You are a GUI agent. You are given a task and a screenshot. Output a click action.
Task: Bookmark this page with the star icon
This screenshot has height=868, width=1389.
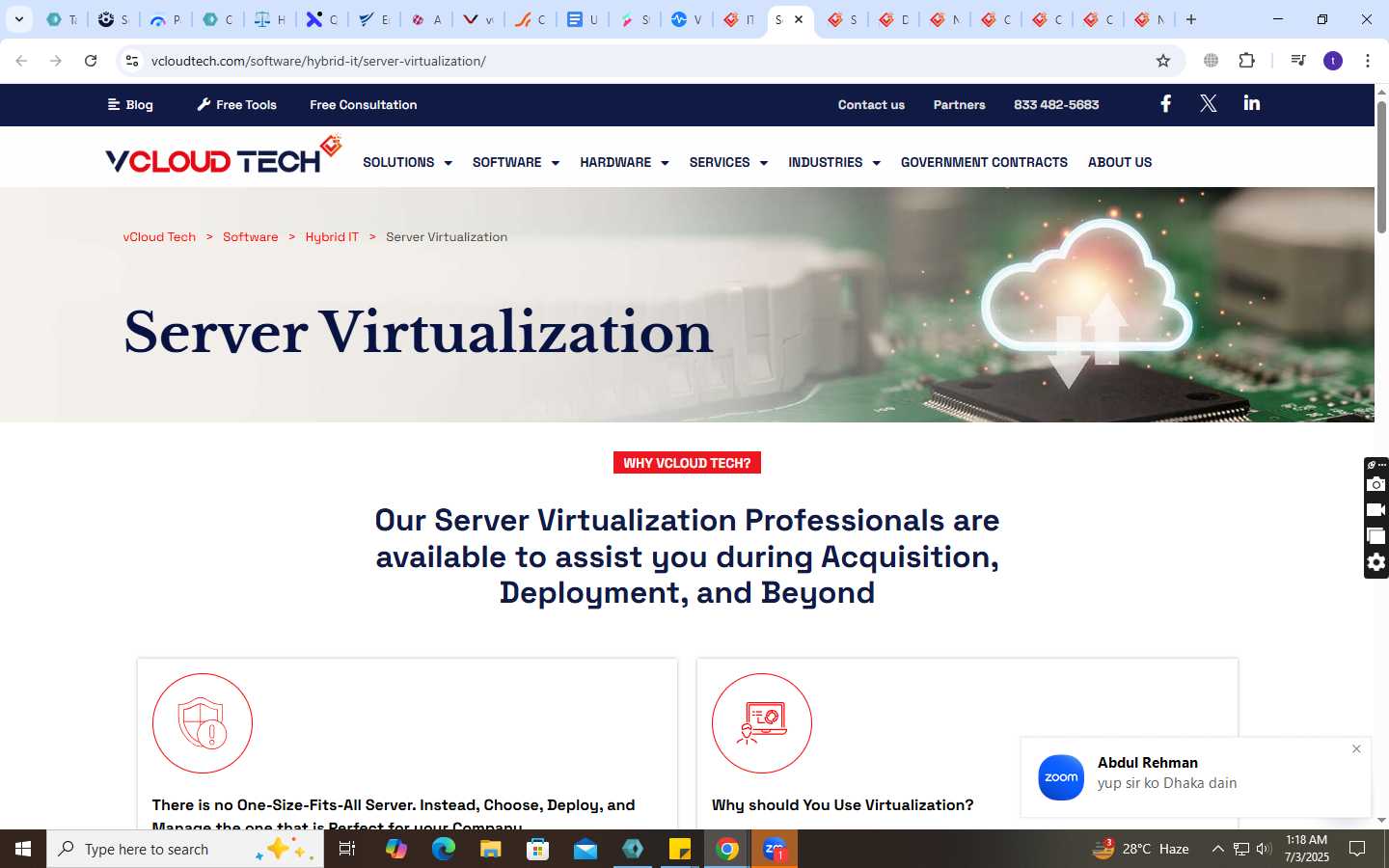point(1163,61)
